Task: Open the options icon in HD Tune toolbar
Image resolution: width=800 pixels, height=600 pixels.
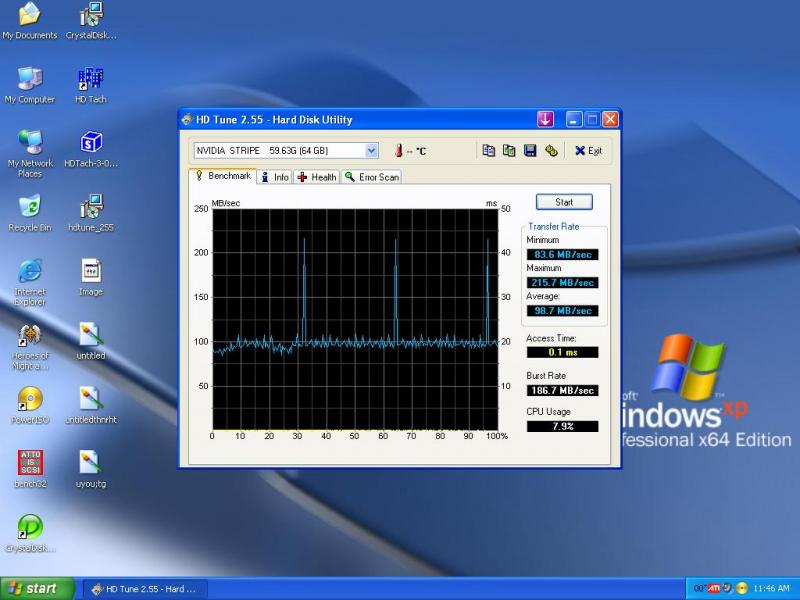Action: pyautogui.click(x=551, y=151)
